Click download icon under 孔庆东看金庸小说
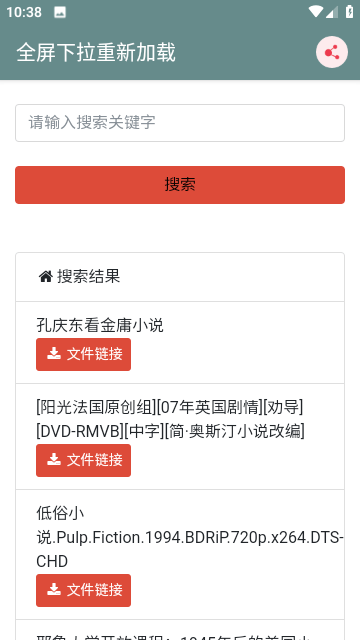 point(54,354)
